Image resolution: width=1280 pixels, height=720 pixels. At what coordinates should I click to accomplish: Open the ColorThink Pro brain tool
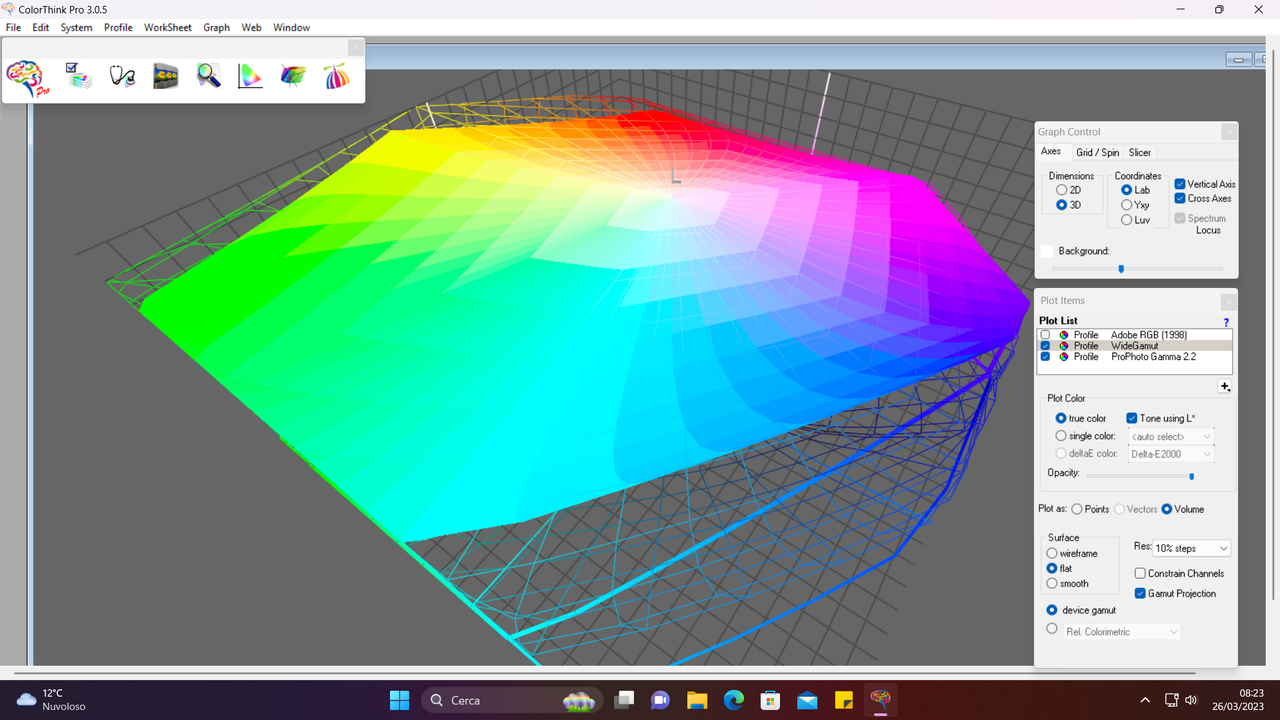pos(25,78)
